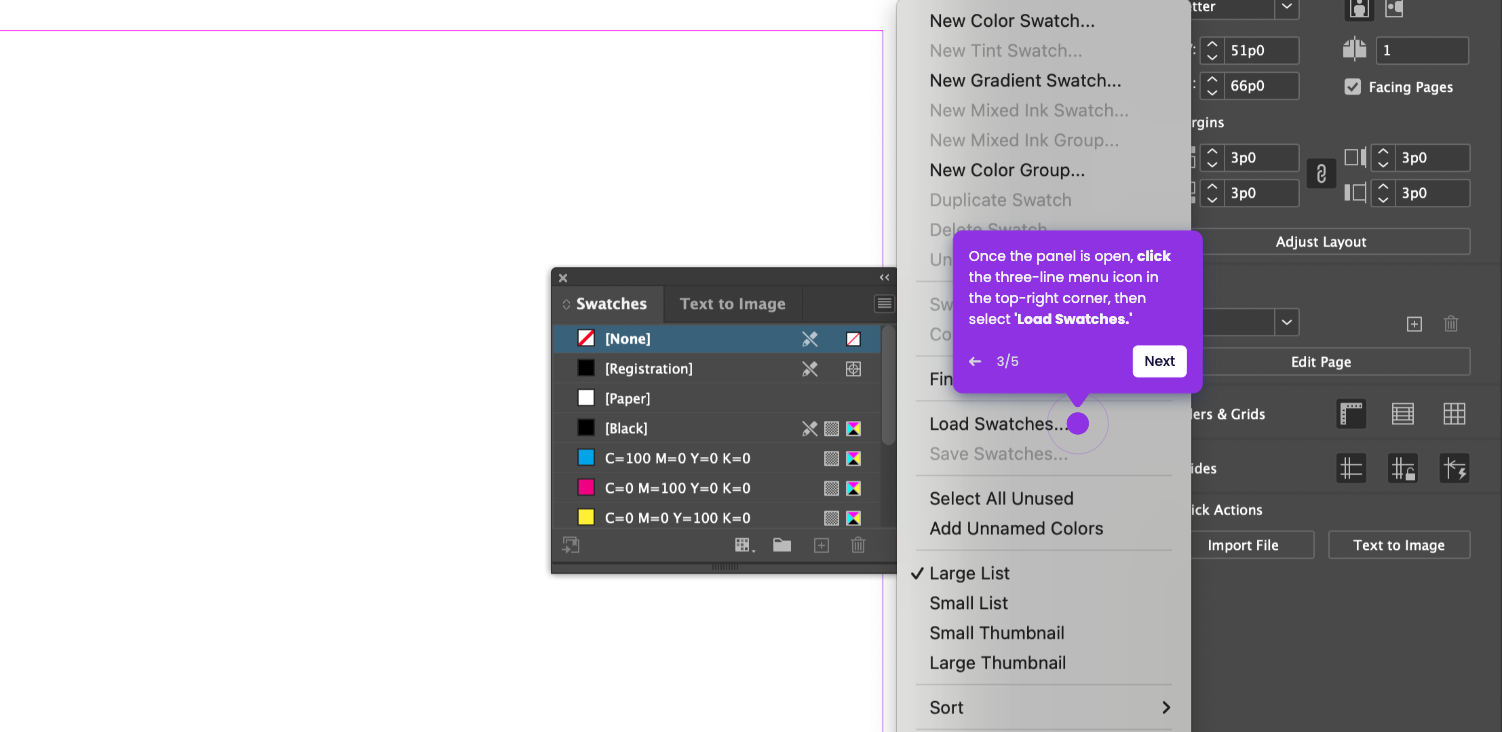Select the [Paper] white swatch
Screen dimensions: 1502x732
pos(716,399)
